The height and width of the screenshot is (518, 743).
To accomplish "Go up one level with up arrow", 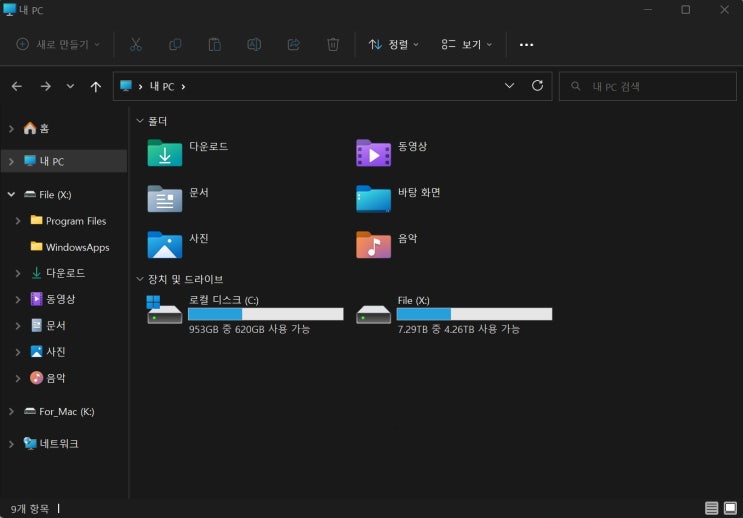I will [x=96, y=86].
